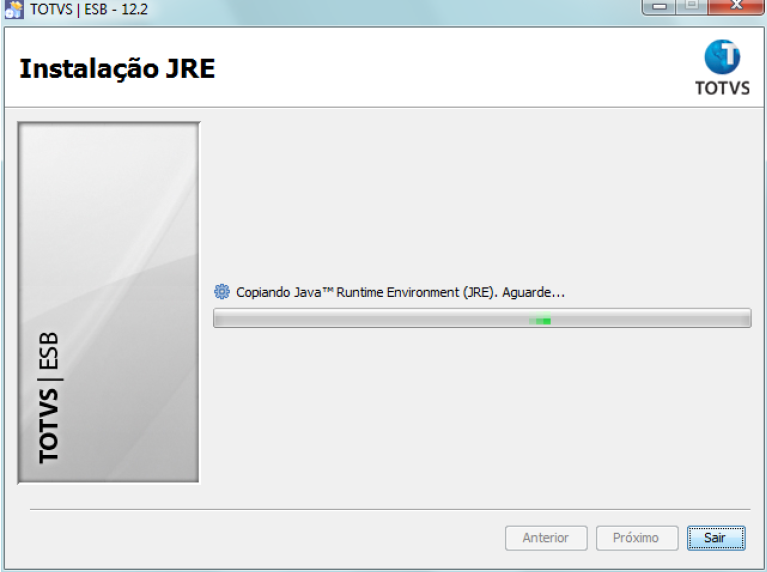Click the disabled Anterior button

tap(546, 538)
